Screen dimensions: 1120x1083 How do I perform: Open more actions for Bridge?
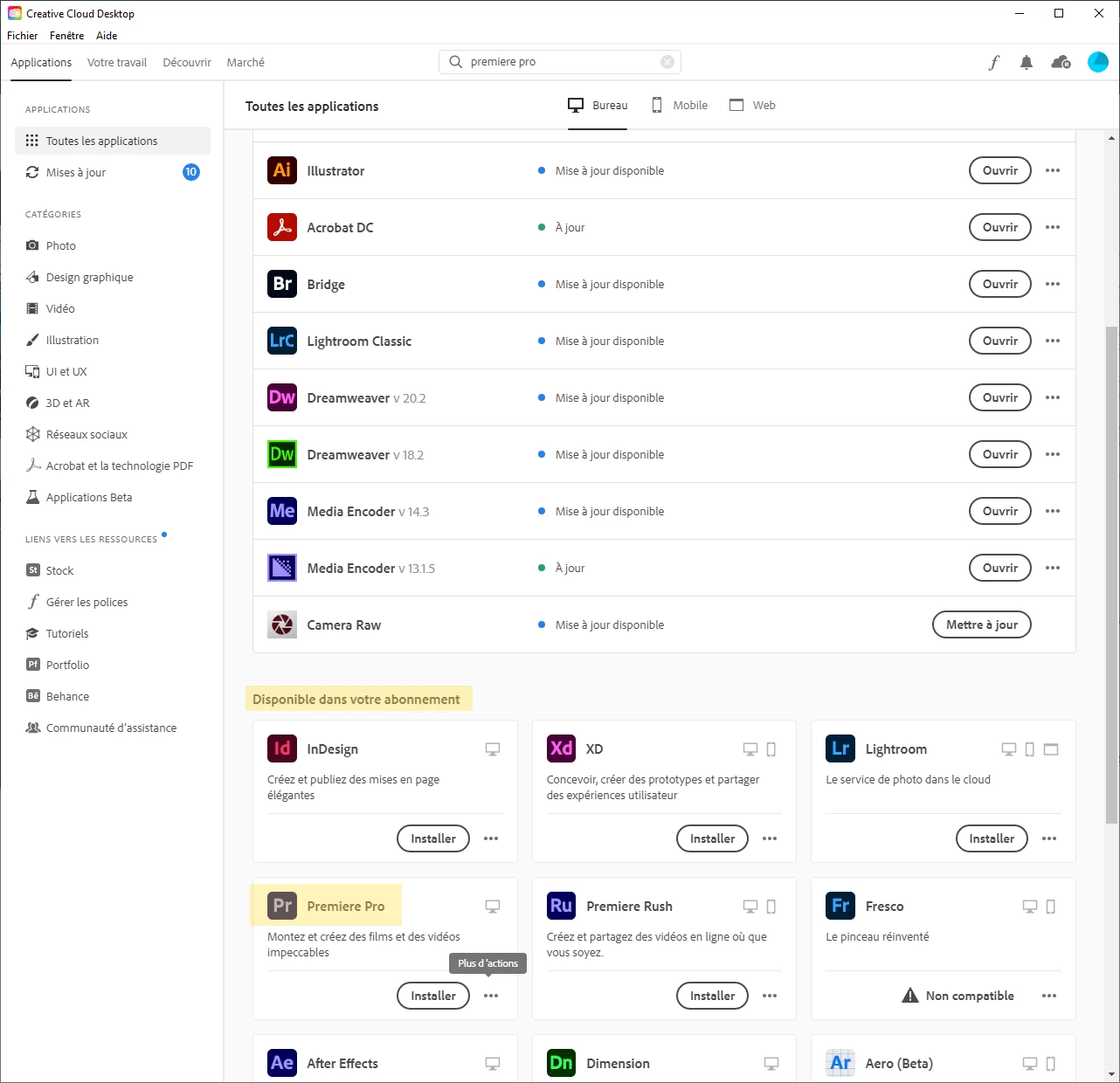pos(1053,284)
